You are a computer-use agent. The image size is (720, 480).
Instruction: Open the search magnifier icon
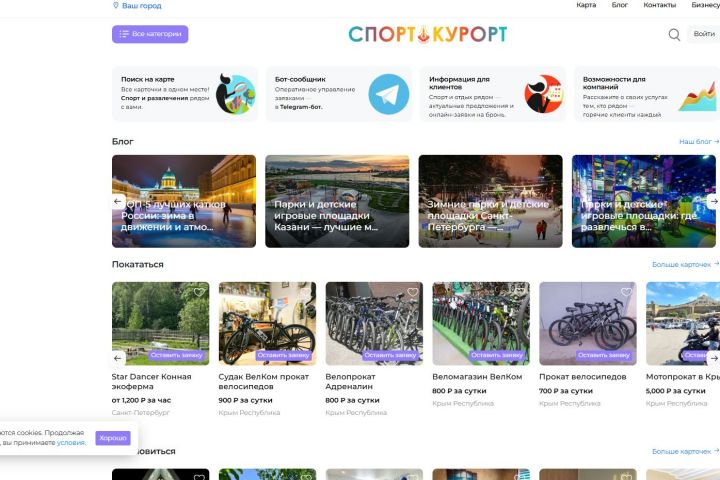tap(674, 34)
